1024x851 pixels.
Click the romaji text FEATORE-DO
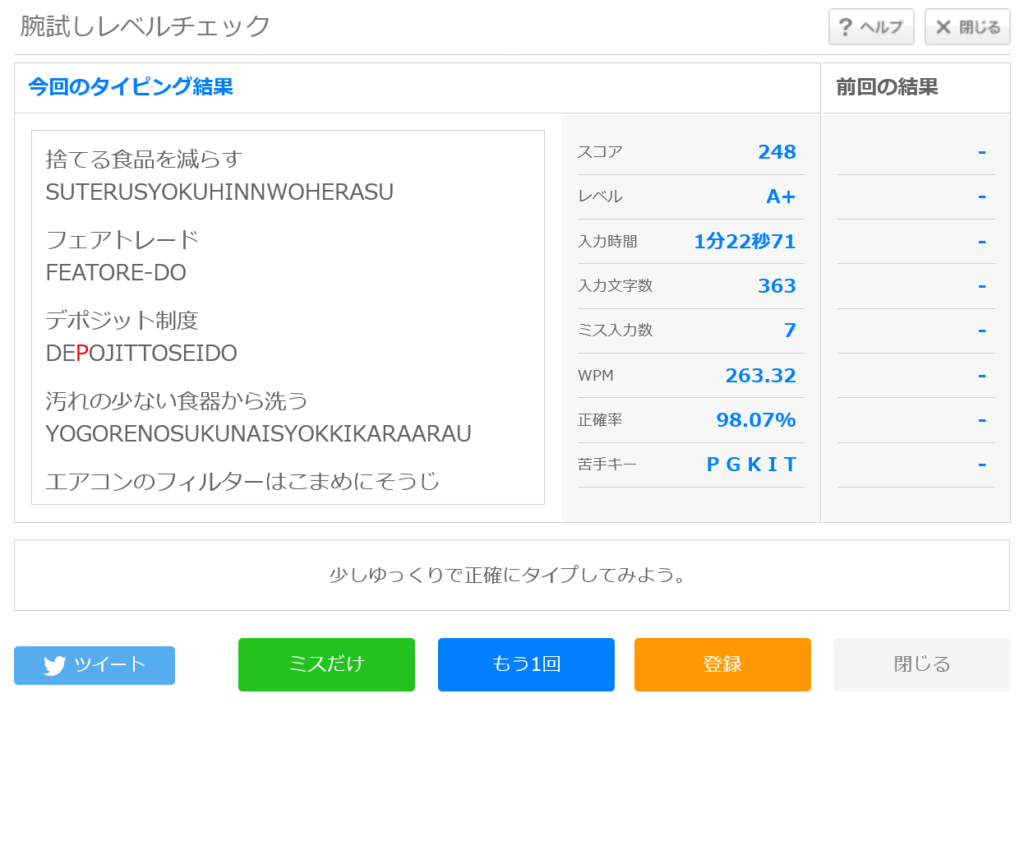coord(116,273)
